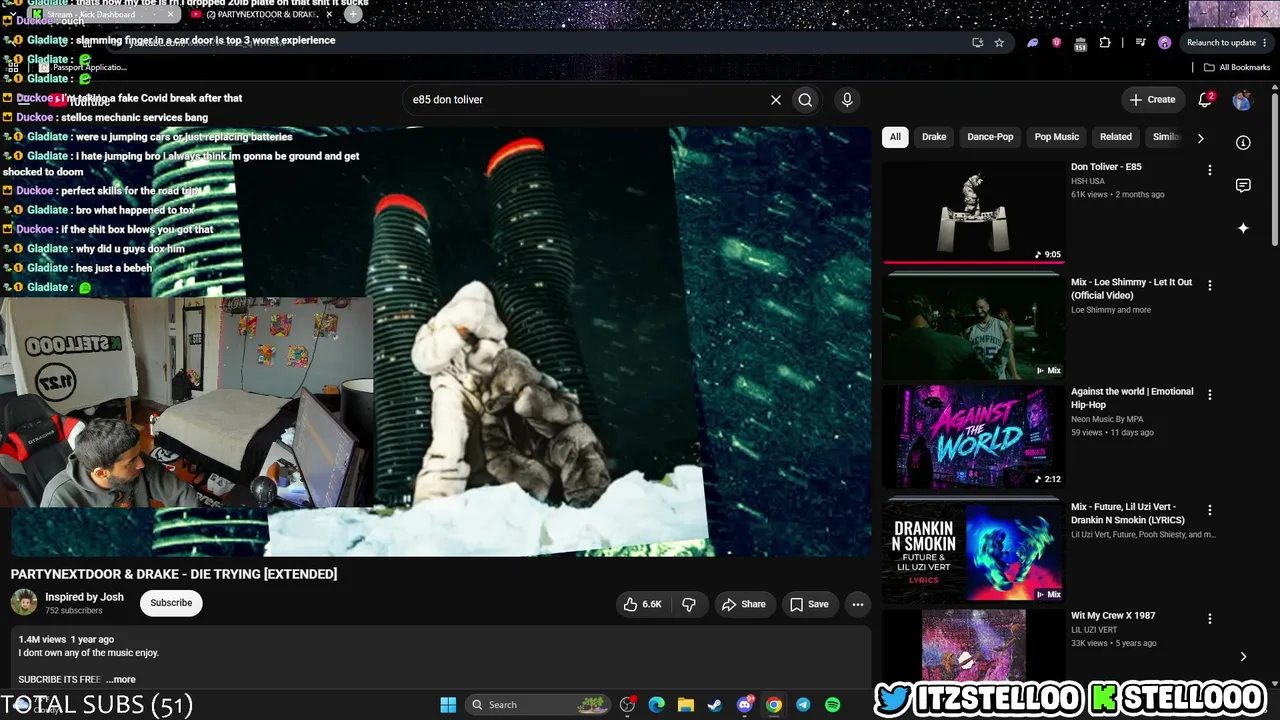Open Mix - Loe Shimmy thumbnail
This screenshot has width=1280, height=720.
tap(973, 327)
